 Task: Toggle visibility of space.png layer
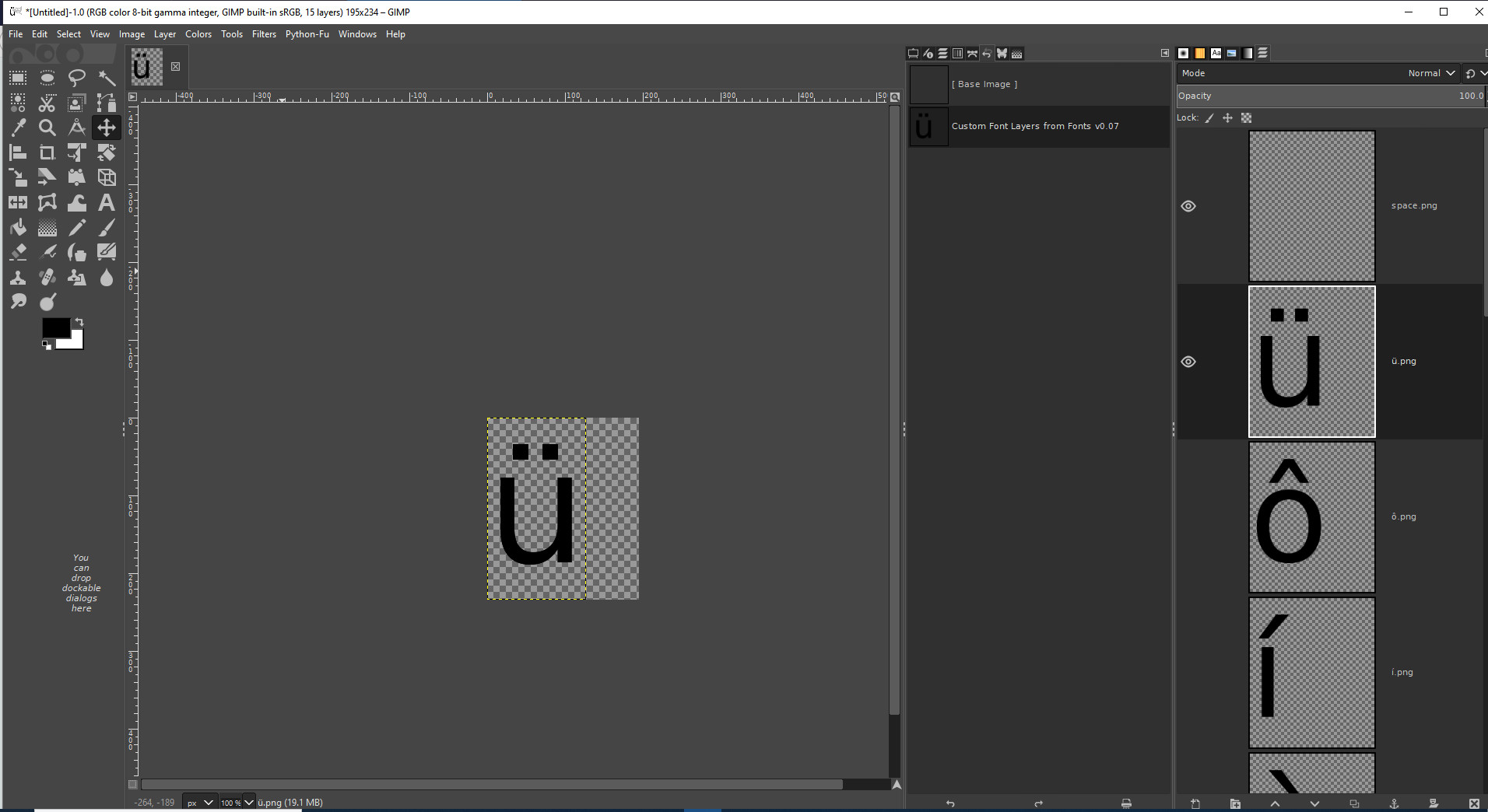pyautogui.click(x=1188, y=206)
